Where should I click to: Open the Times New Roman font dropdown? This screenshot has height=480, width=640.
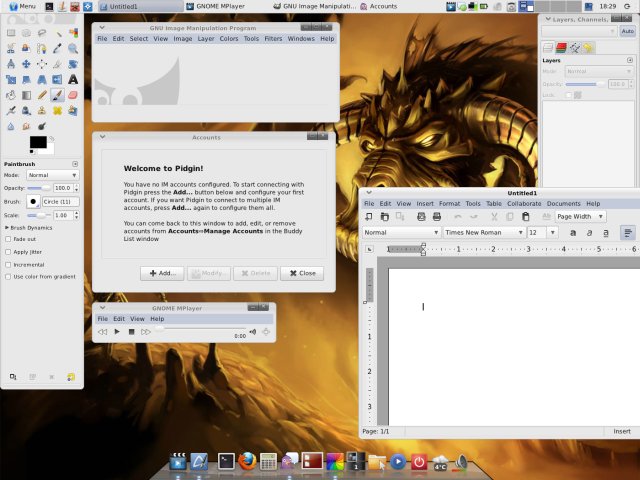[x=484, y=232]
